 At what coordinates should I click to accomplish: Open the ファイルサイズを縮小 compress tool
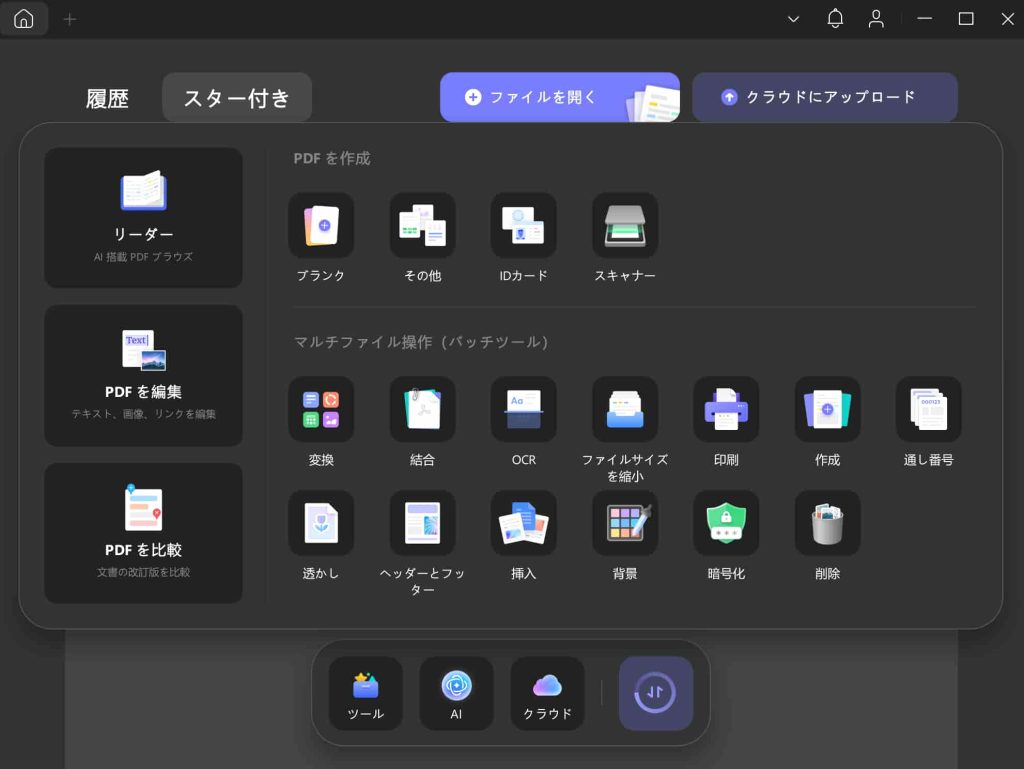tap(625, 409)
